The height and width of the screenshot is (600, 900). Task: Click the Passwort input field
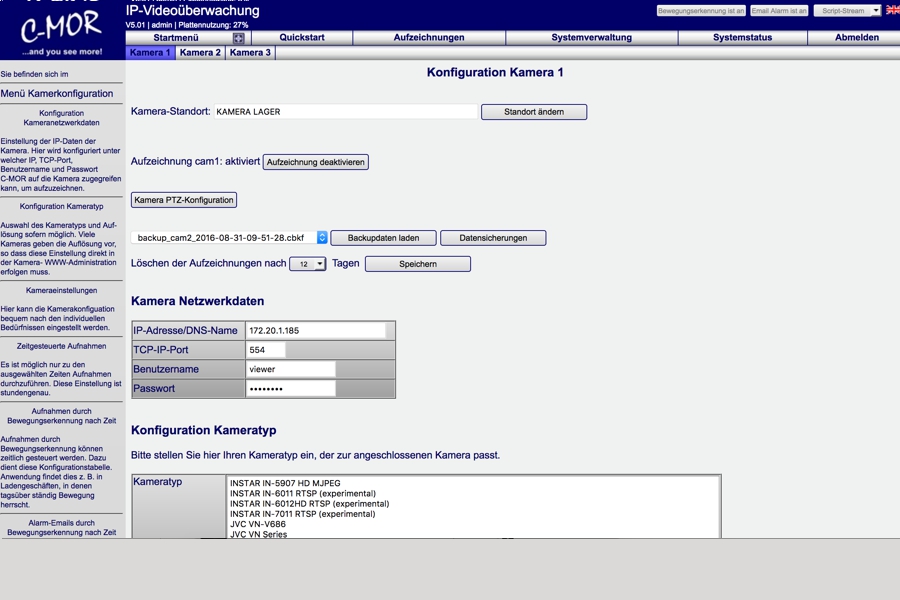[291, 389]
